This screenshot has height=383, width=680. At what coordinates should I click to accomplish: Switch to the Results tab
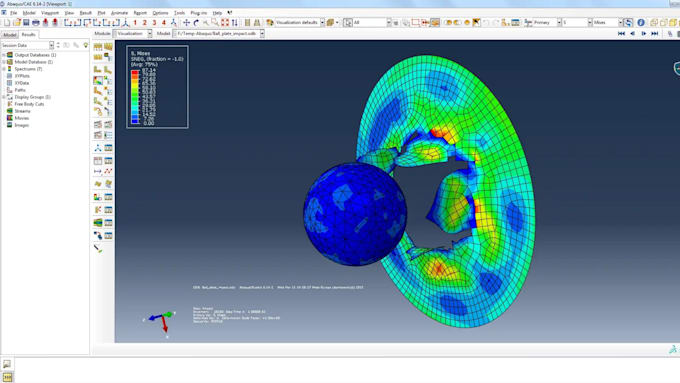coord(29,34)
